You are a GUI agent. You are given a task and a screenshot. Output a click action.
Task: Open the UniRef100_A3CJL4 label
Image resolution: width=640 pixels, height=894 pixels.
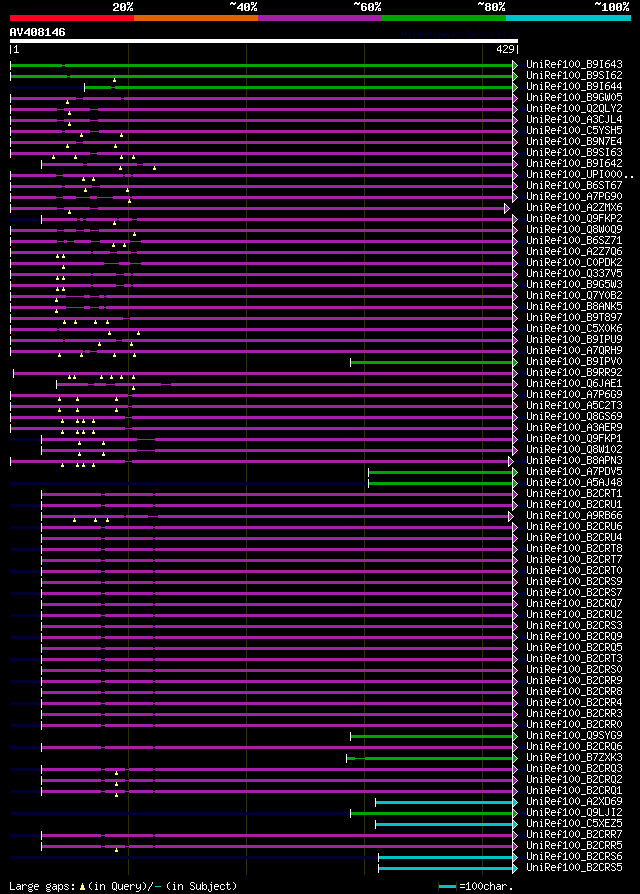pyautogui.click(x=574, y=120)
